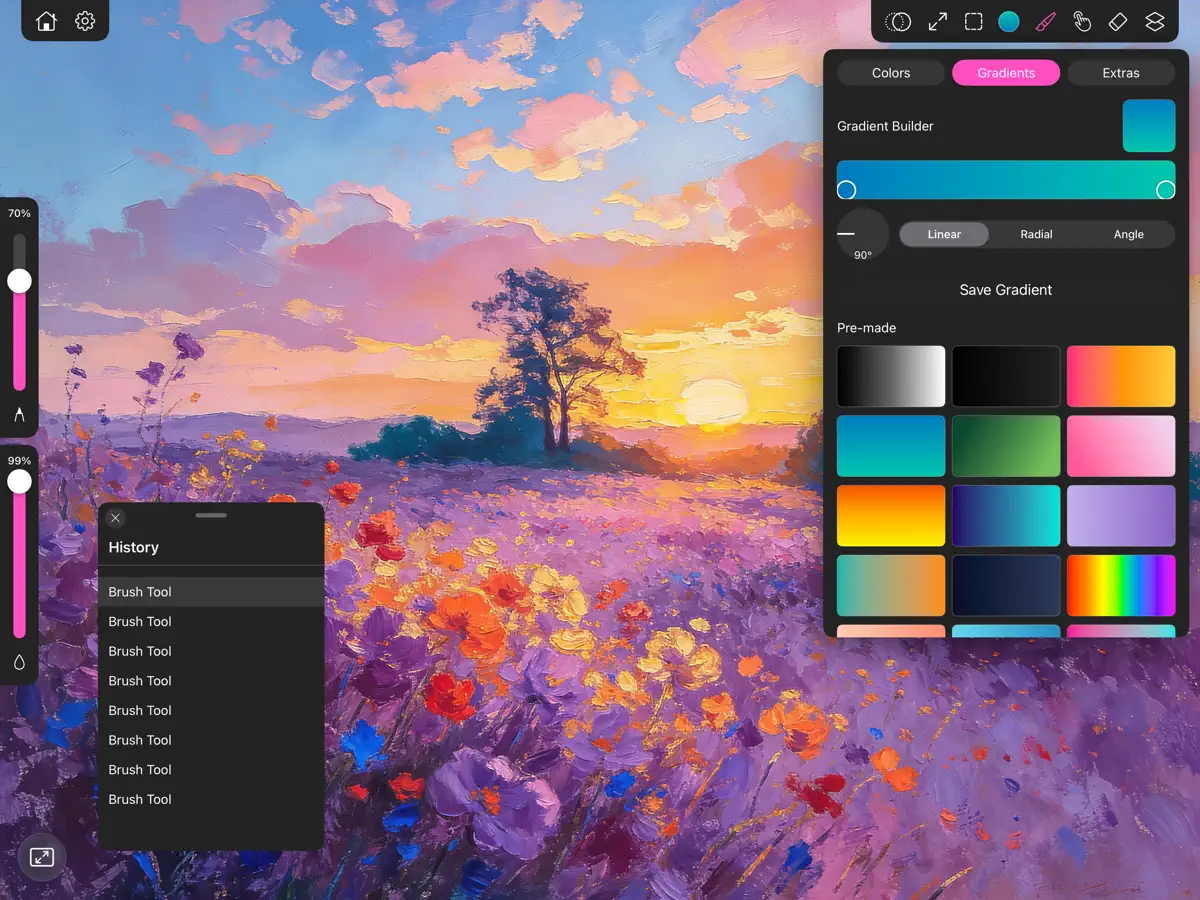Screen dimensions: 1200x900
Task: Click the 70% brush size slider knob
Action: click(19, 281)
